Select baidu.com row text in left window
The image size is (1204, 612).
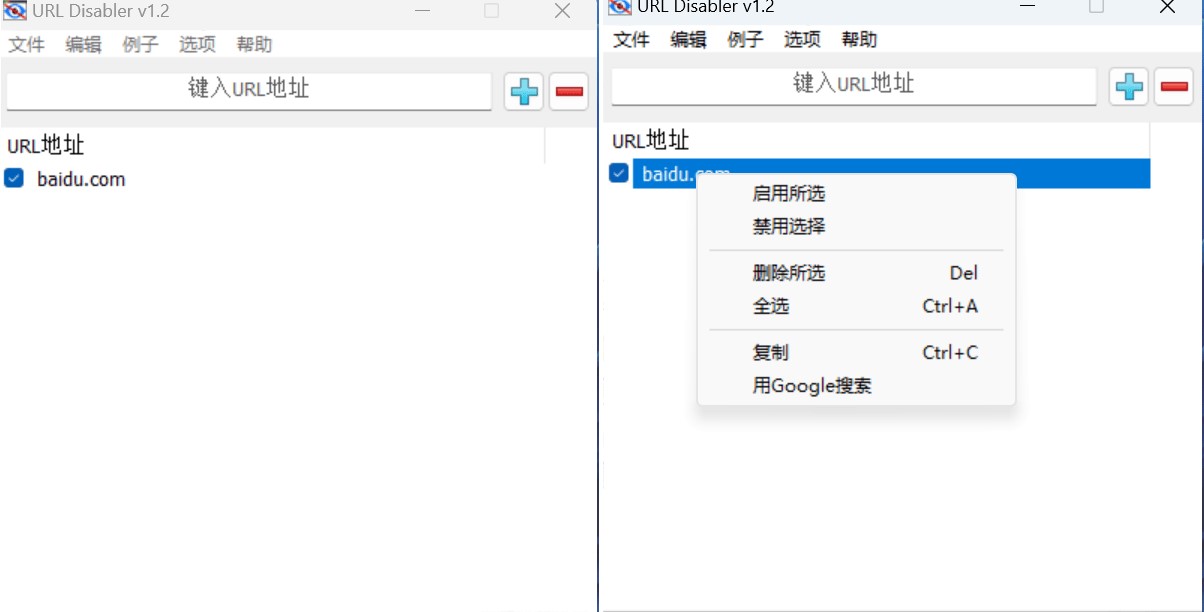tap(81, 180)
